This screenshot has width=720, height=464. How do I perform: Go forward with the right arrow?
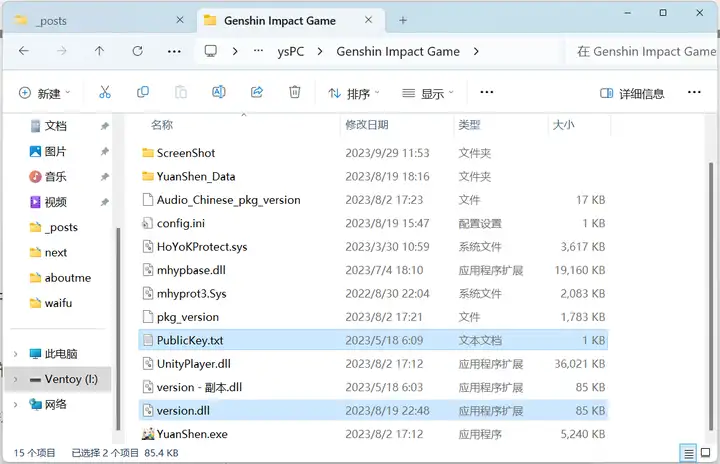62,51
